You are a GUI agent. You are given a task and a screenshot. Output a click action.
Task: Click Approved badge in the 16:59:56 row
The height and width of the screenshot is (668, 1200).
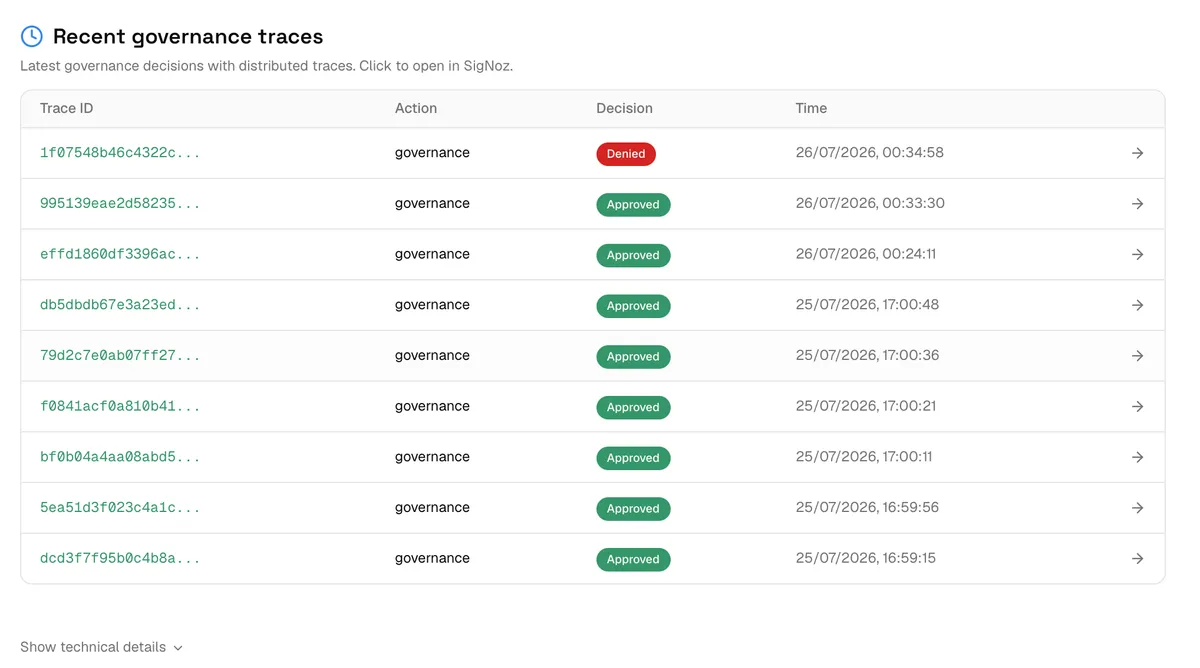633,509
